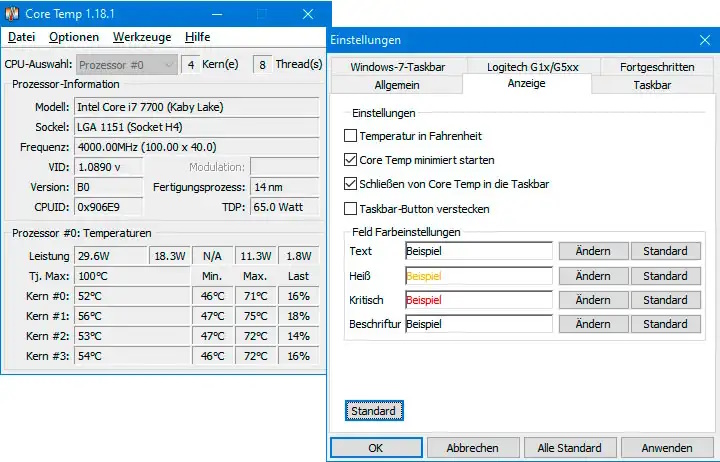Switch to the Taskbar settings tab

(x=652, y=85)
